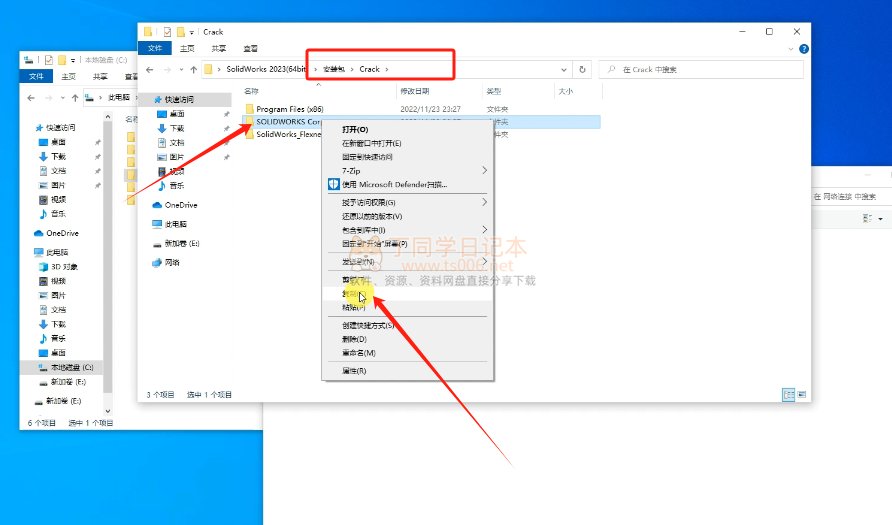The height and width of the screenshot is (525, 892).
Task: Choose 重命名(M) in the context menu
Action: [358, 353]
